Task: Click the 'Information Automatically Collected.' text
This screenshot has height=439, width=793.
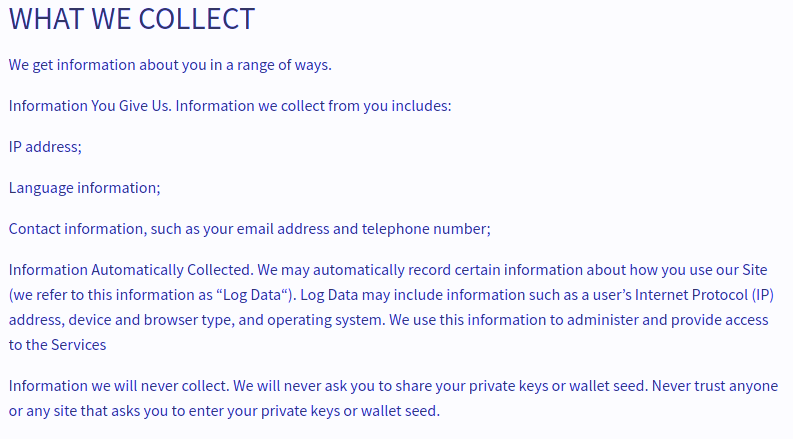Action: (x=130, y=270)
